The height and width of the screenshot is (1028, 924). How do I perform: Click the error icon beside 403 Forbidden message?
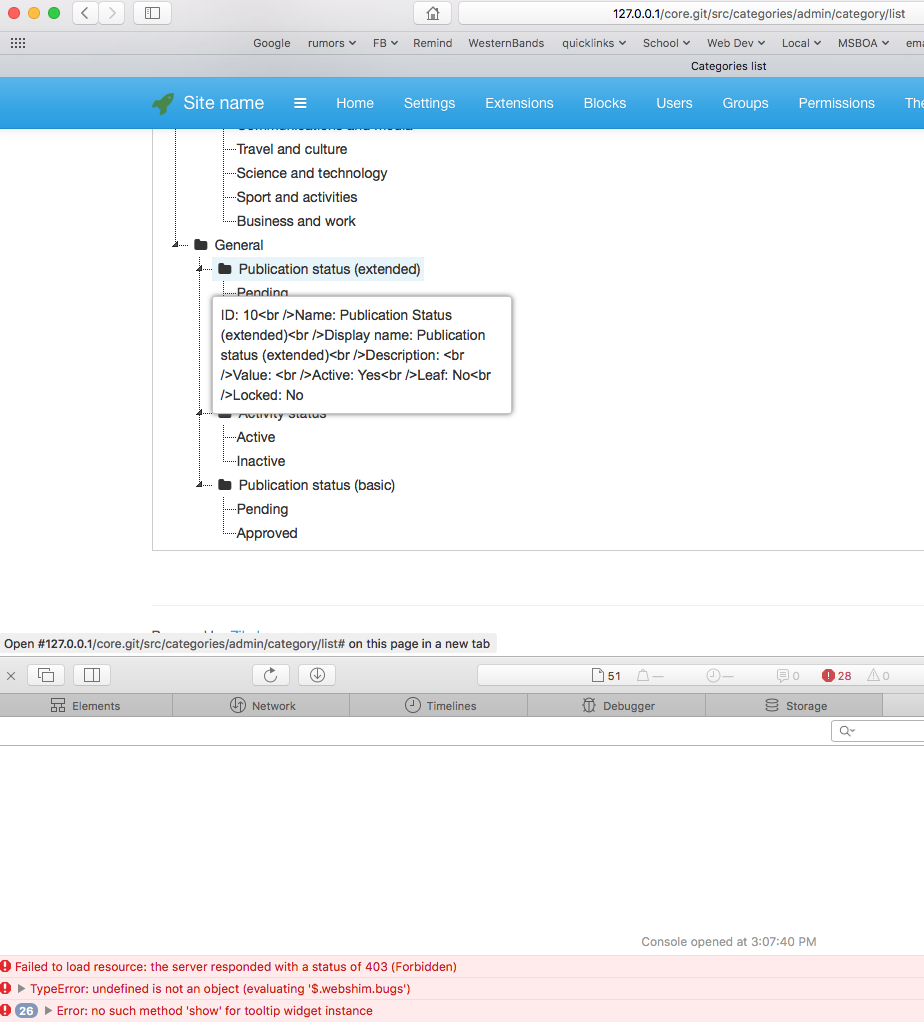click(x=6, y=966)
